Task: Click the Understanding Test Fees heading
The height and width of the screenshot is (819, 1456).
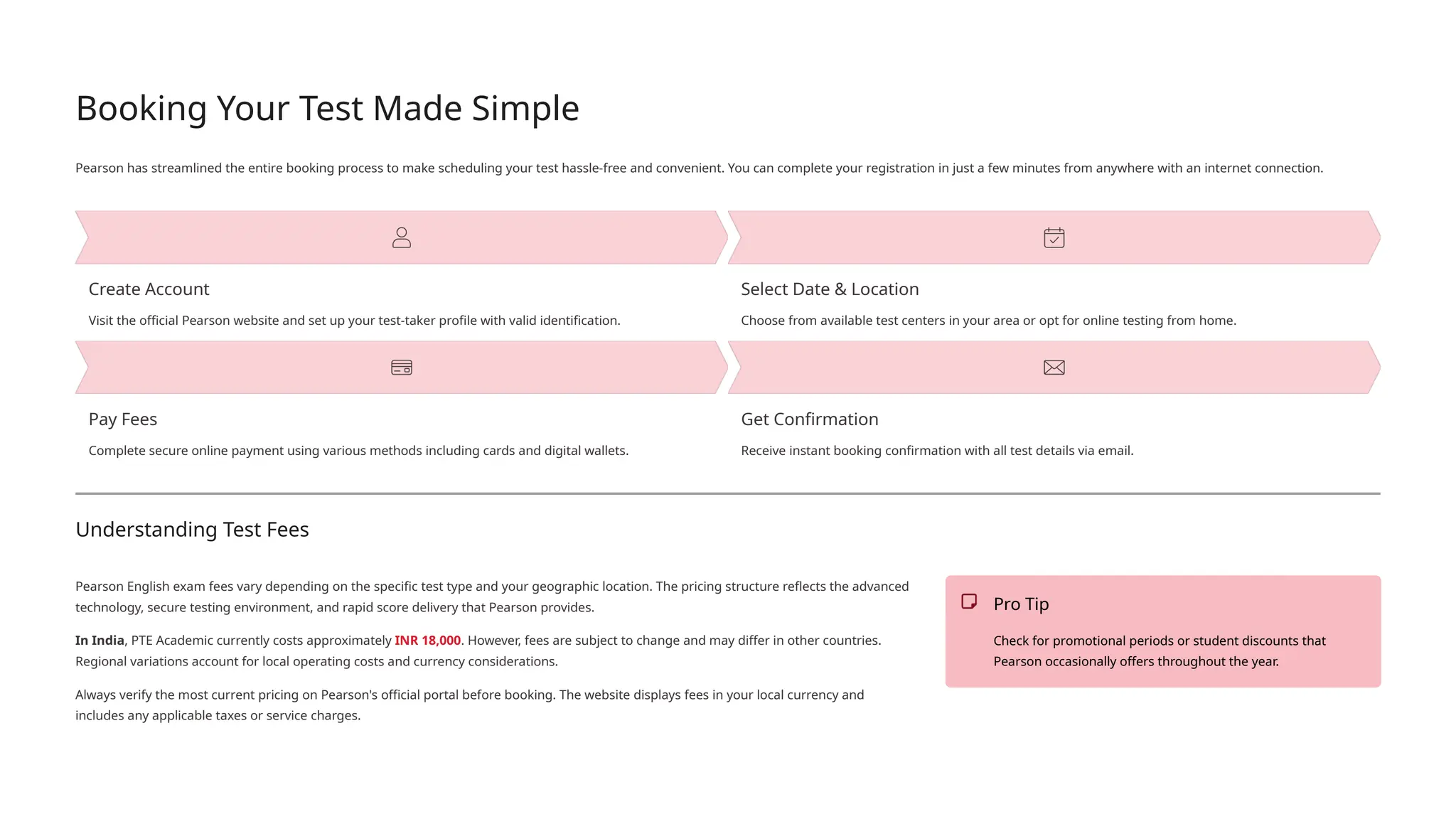Action: tap(192, 530)
